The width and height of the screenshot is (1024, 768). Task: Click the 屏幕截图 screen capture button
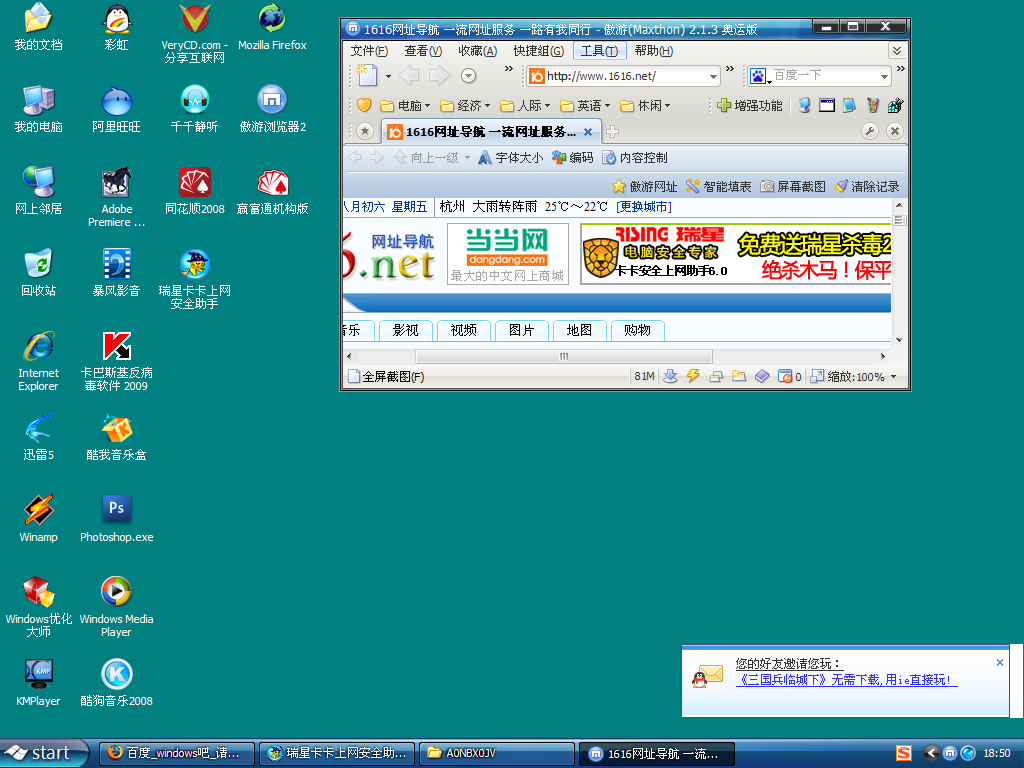point(793,187)
